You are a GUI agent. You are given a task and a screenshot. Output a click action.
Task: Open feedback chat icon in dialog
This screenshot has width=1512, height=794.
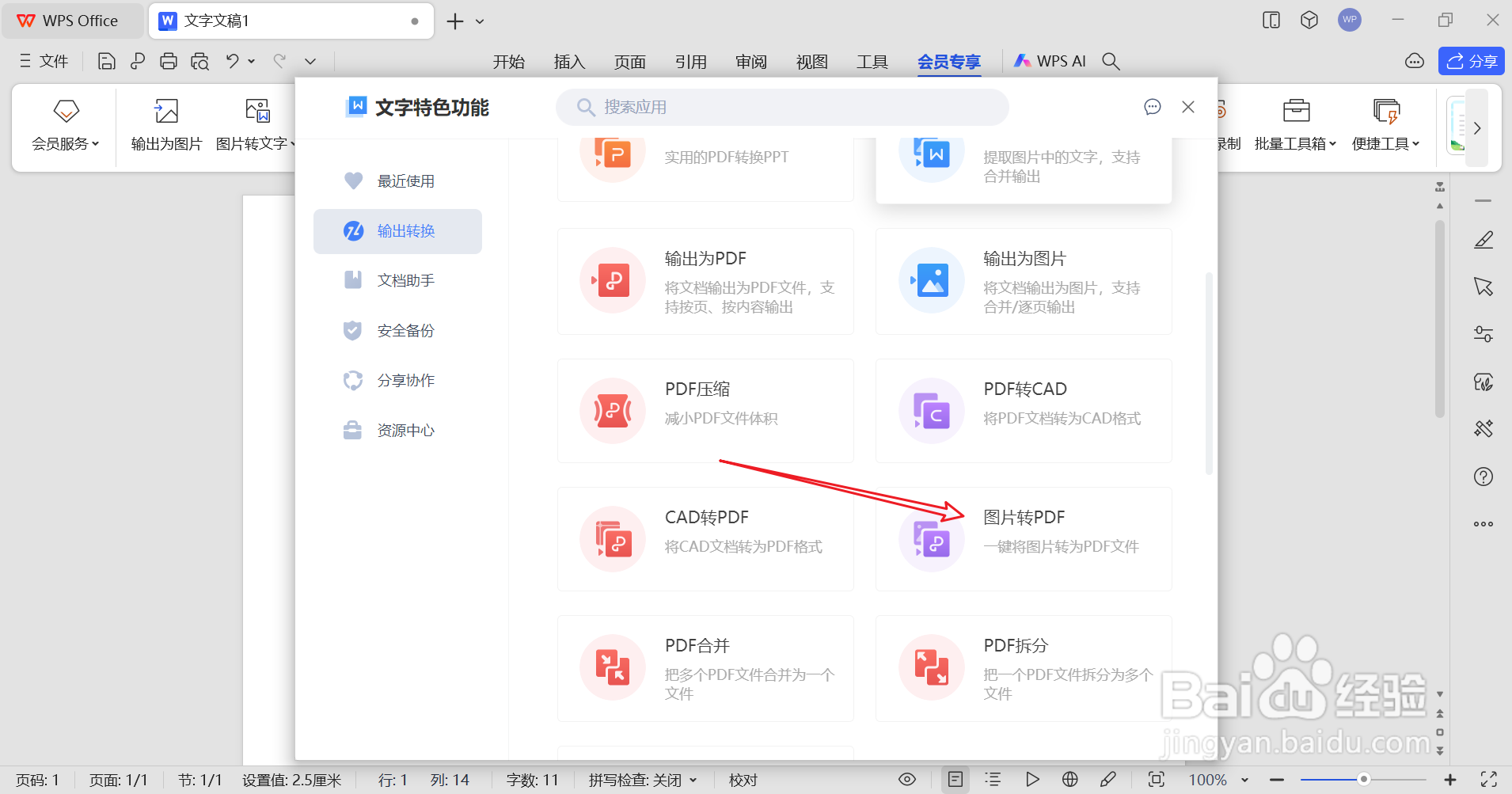click(1153, 107)
